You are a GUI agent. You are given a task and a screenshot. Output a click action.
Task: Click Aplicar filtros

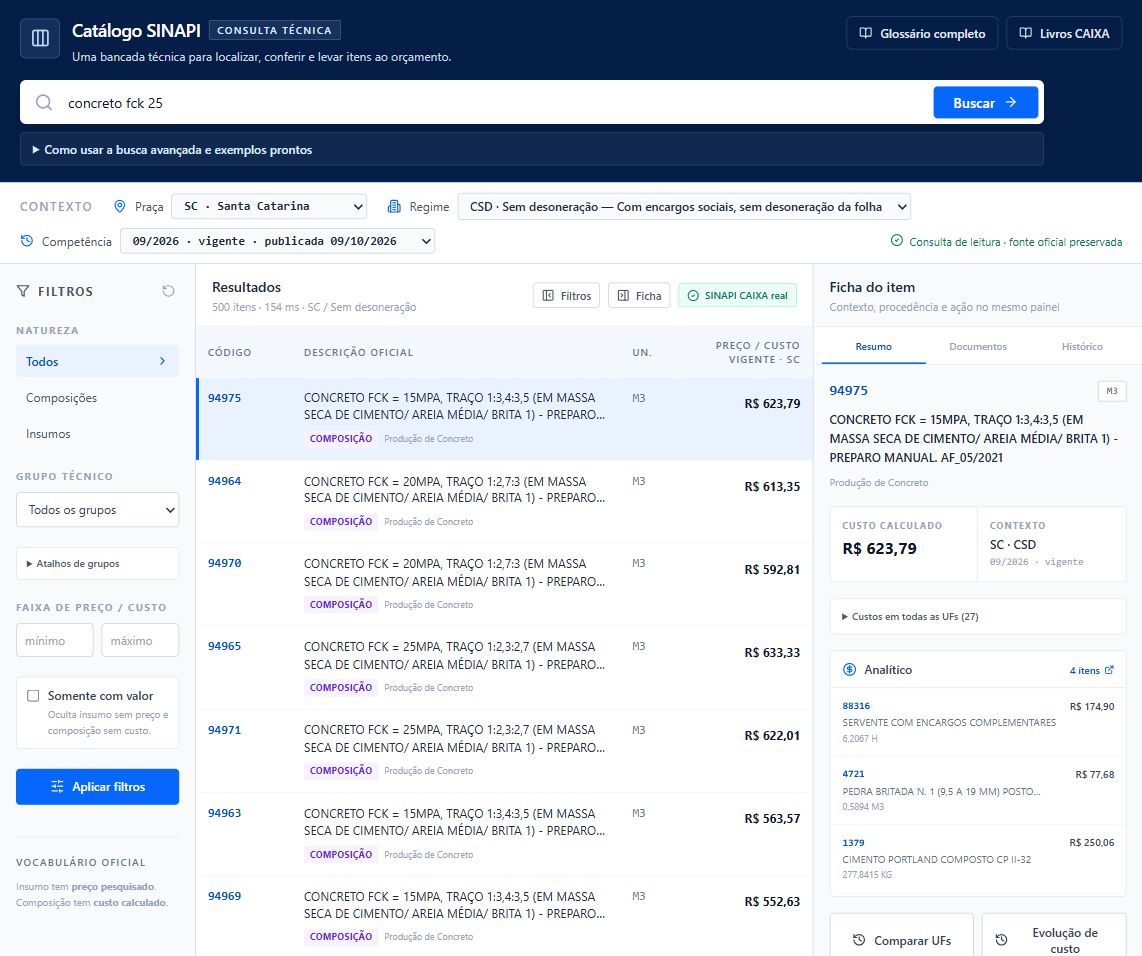click(98, 786)
